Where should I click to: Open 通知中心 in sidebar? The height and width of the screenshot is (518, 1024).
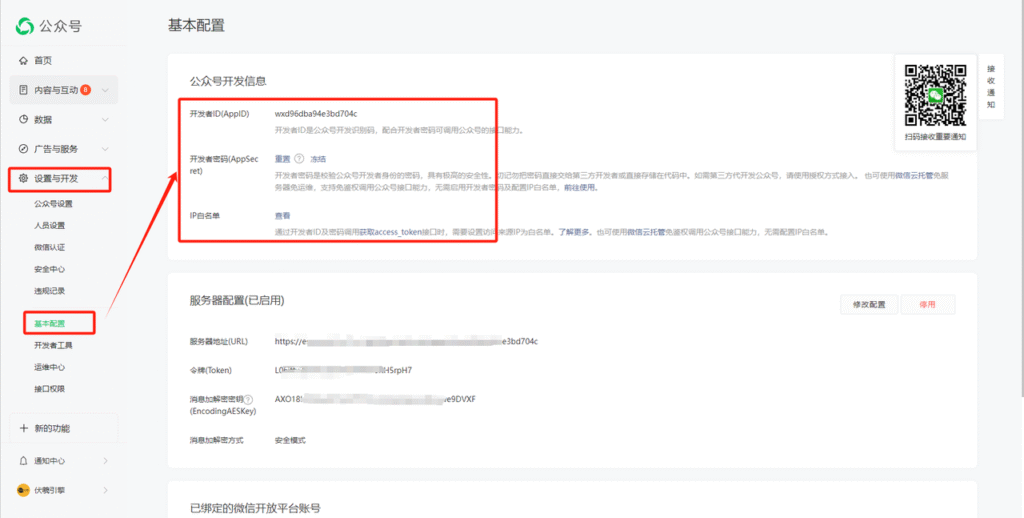pyautogui.click(x=50, y=461)
